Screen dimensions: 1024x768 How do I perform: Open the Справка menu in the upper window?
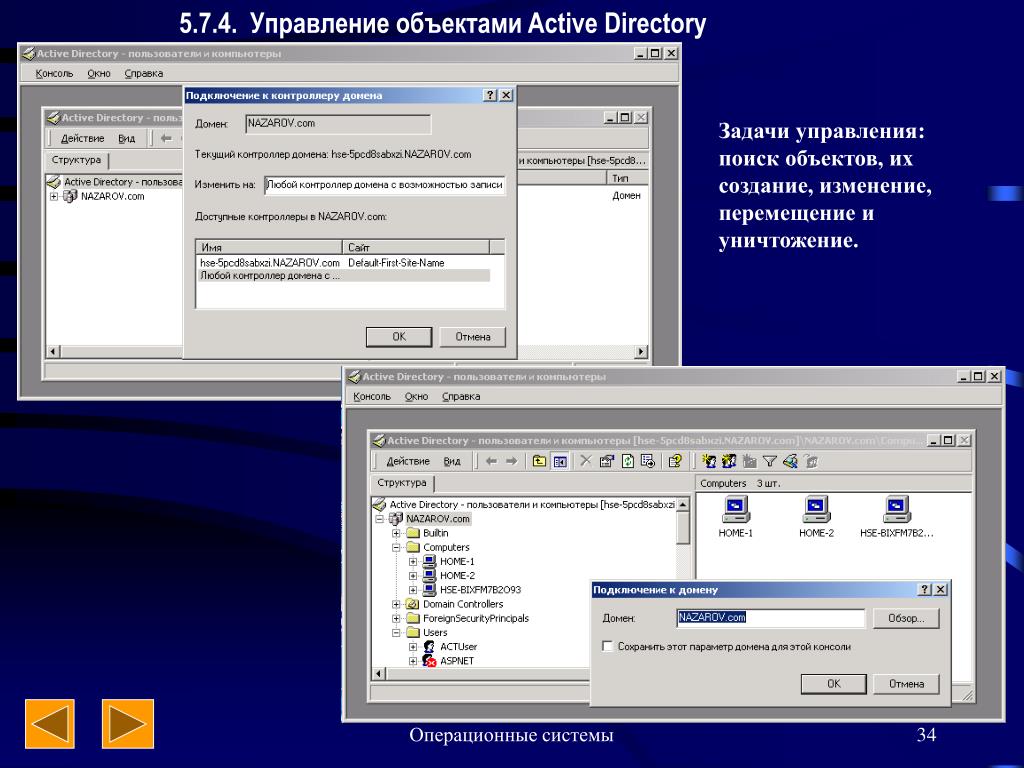144,74
